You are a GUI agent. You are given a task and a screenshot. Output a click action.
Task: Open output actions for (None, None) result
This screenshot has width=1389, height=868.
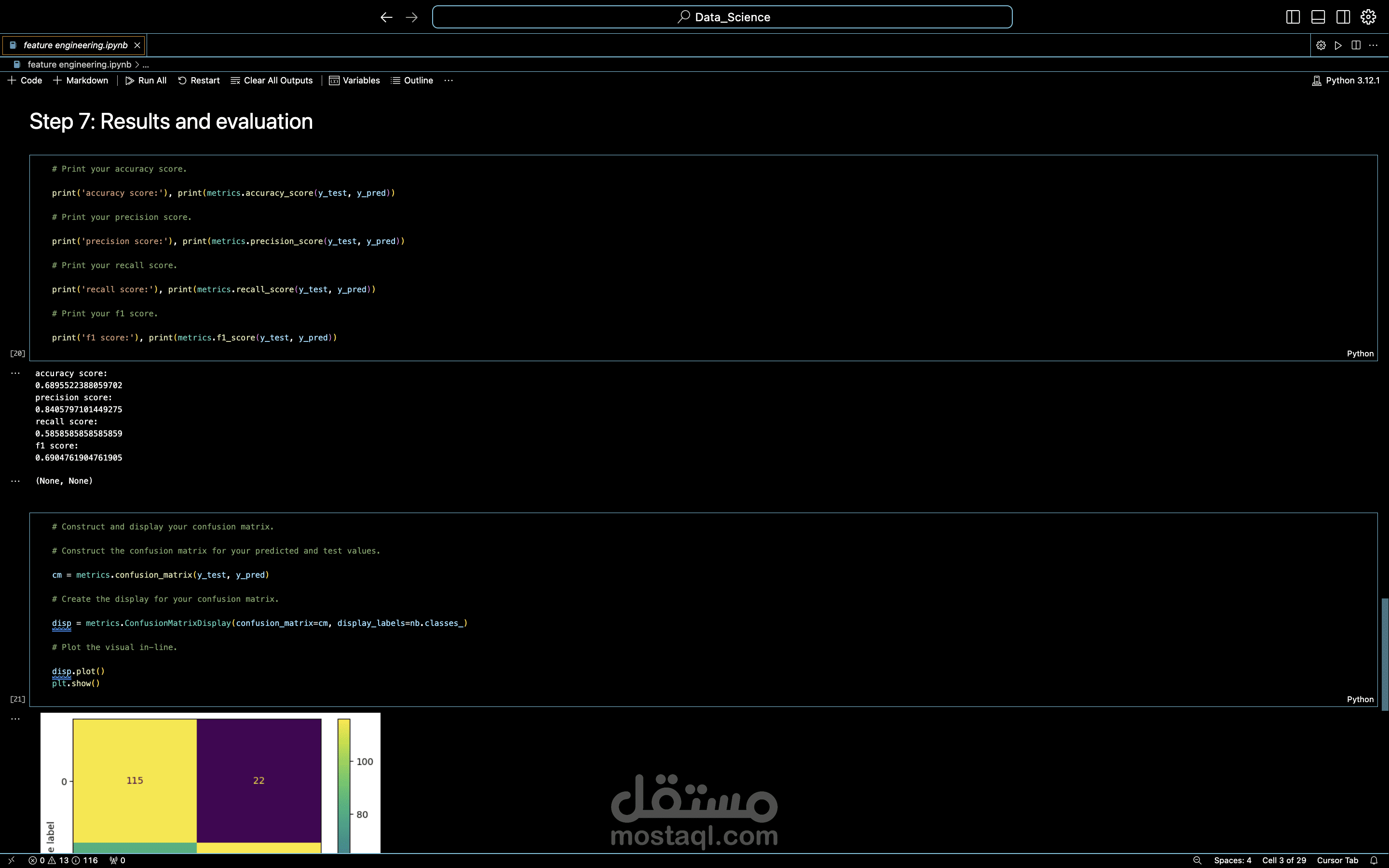(15, 481)
